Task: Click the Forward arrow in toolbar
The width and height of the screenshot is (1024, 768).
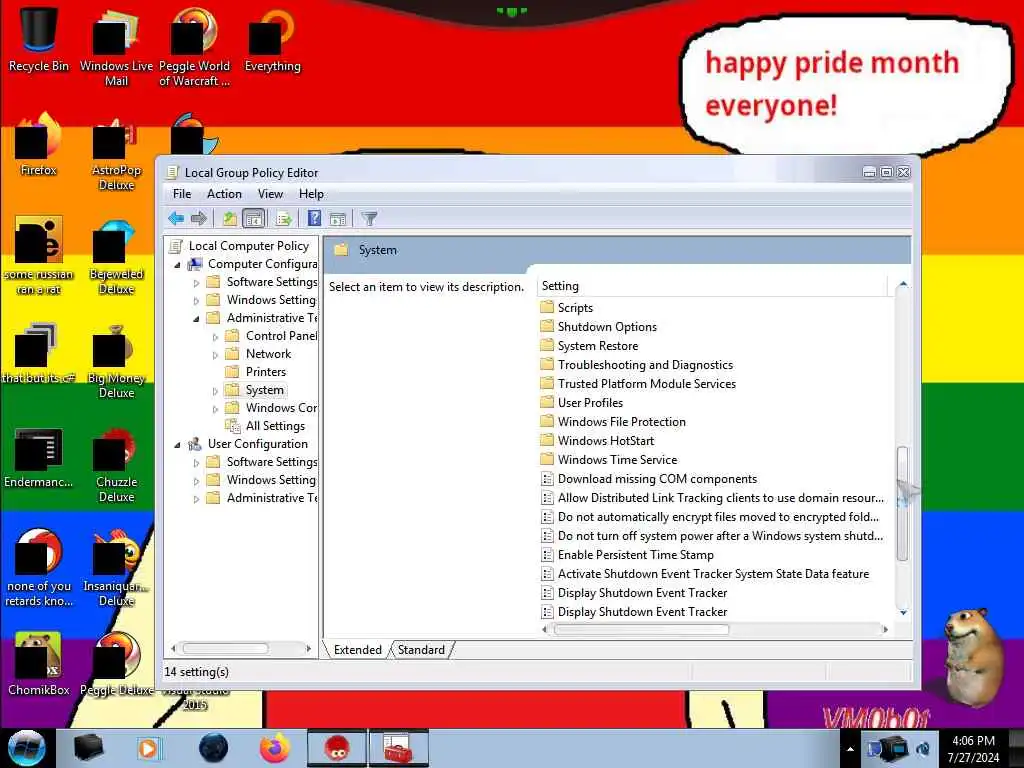Action: pyautogui.click(x=199, y=218)
